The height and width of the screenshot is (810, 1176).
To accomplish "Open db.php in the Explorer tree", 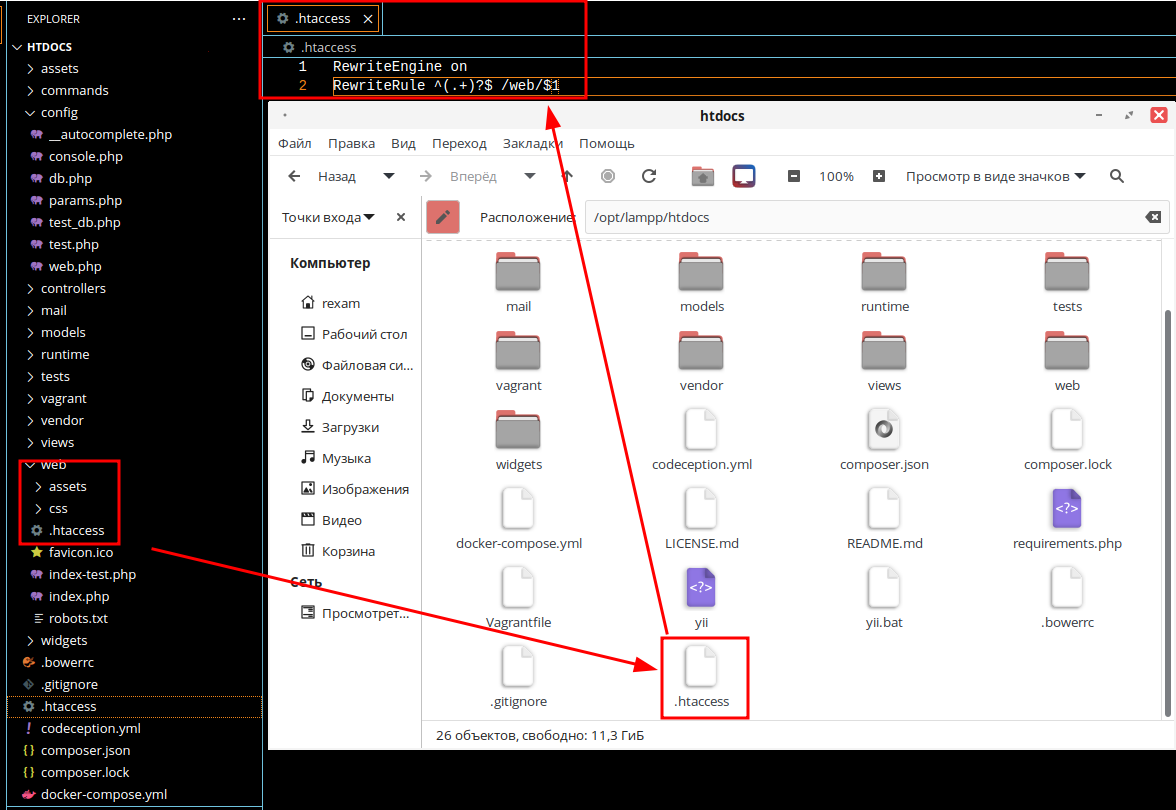I will pyautogui.click(x=70, y=178).
